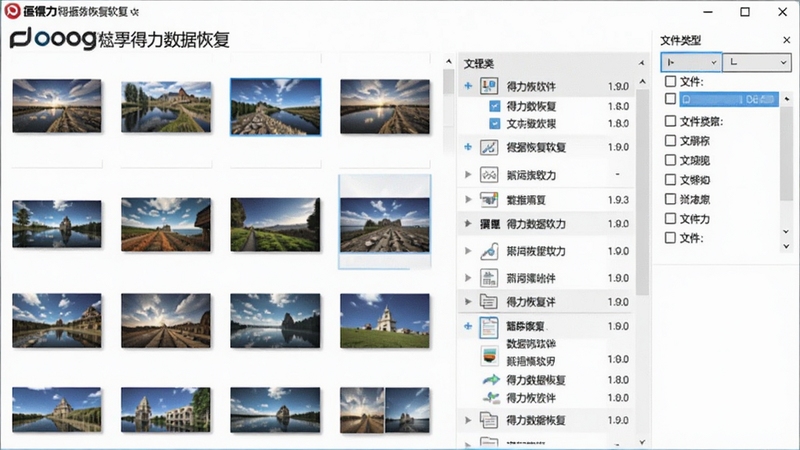Expand the triangle of the dash-version row
The image size is (800, 450).
point(468,174)
